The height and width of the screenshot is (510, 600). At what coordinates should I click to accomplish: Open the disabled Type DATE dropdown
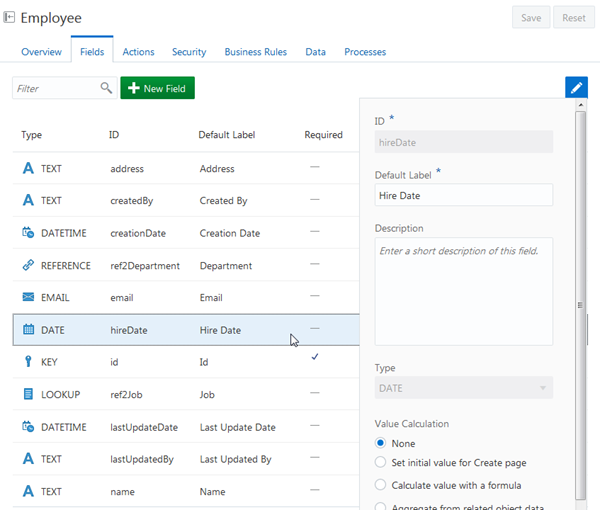(x=463, y=388)
